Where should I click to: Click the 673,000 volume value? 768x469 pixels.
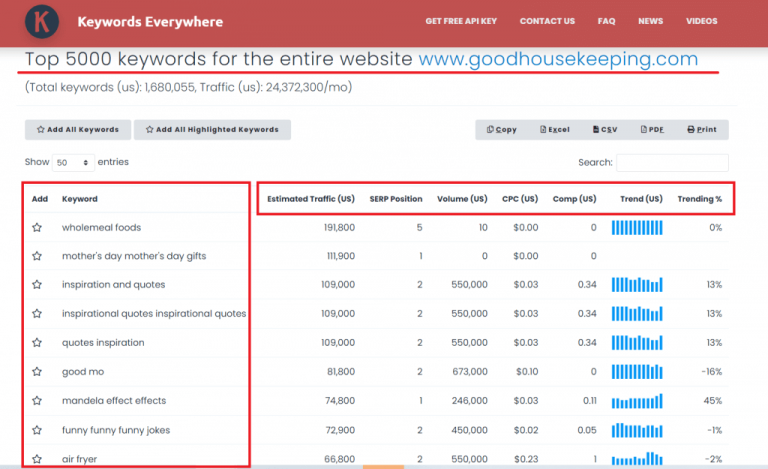tap(470, 372)
